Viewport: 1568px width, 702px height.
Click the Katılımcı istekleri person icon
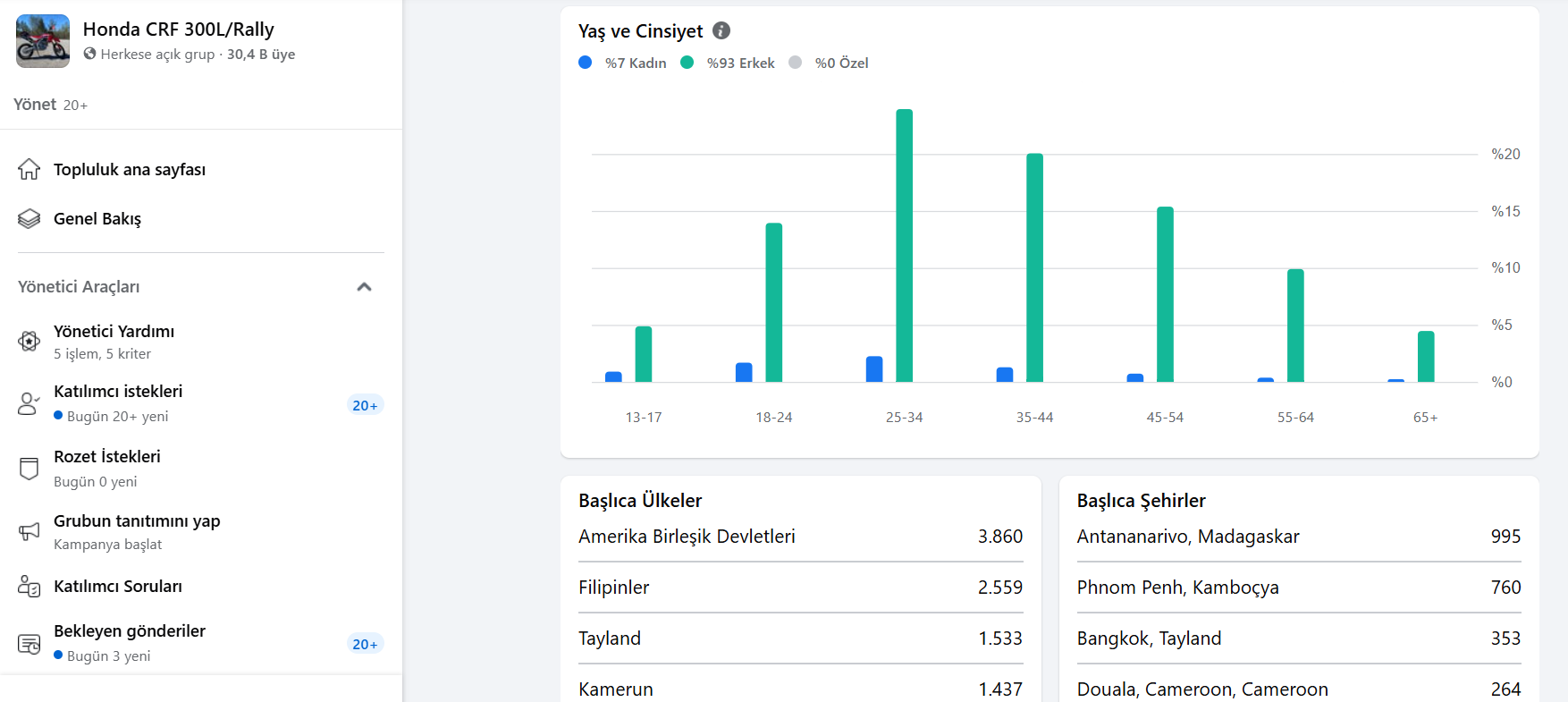coord(30,403)
